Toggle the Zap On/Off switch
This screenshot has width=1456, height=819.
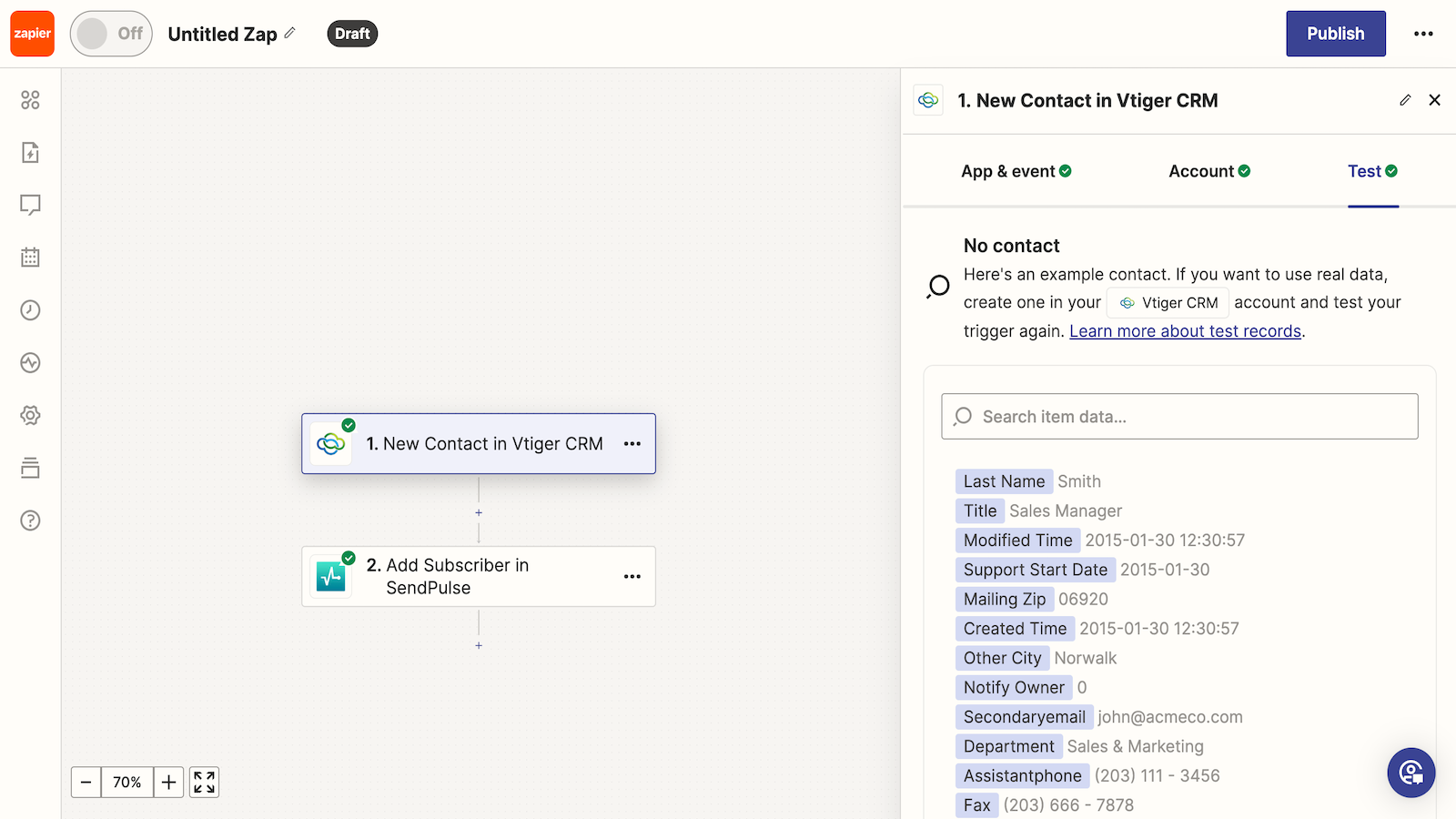[x=111, y=34]
